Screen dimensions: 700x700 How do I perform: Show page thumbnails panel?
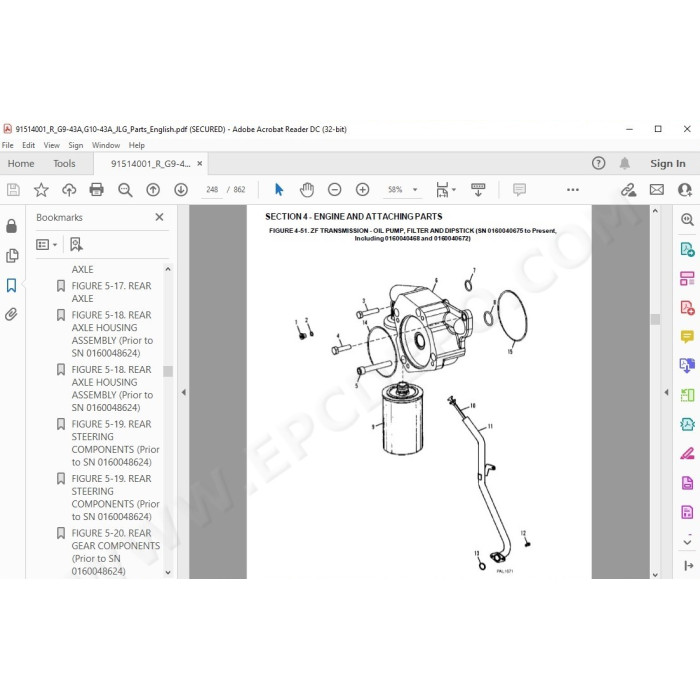12,255
